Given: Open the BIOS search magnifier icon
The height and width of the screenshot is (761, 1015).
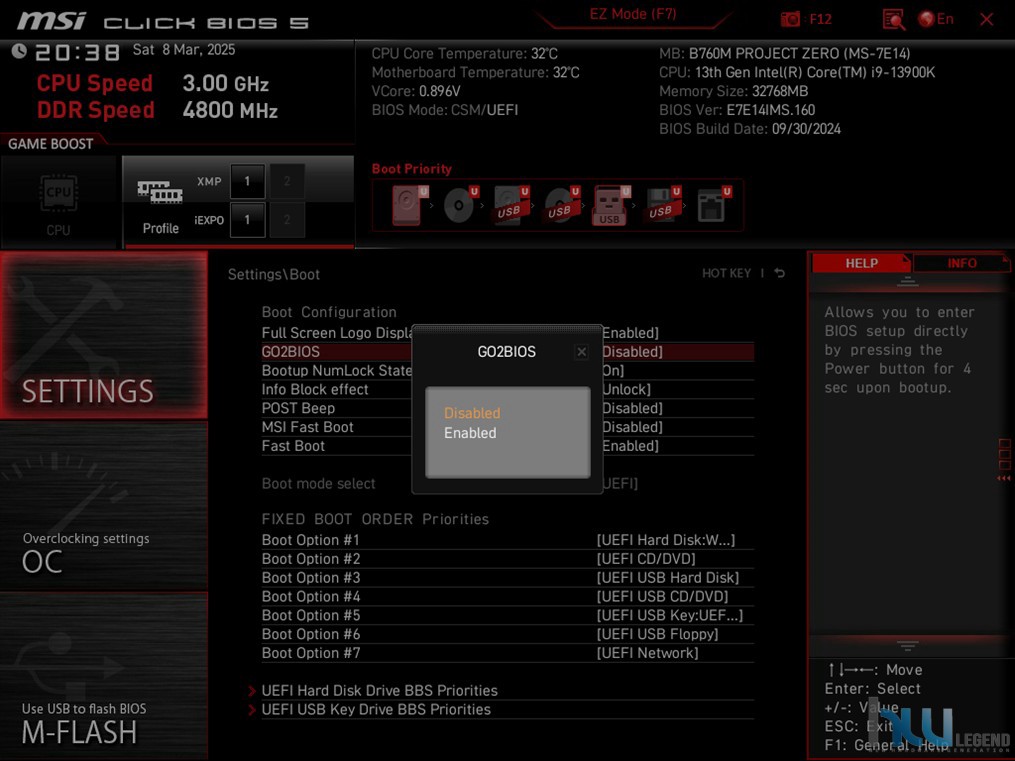Looking at the screenshot, I should (x=893, y=19).
